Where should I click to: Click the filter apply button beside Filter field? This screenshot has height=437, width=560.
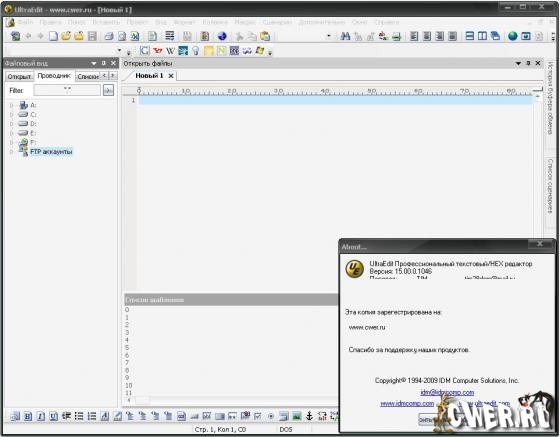(x=108, y=90)
